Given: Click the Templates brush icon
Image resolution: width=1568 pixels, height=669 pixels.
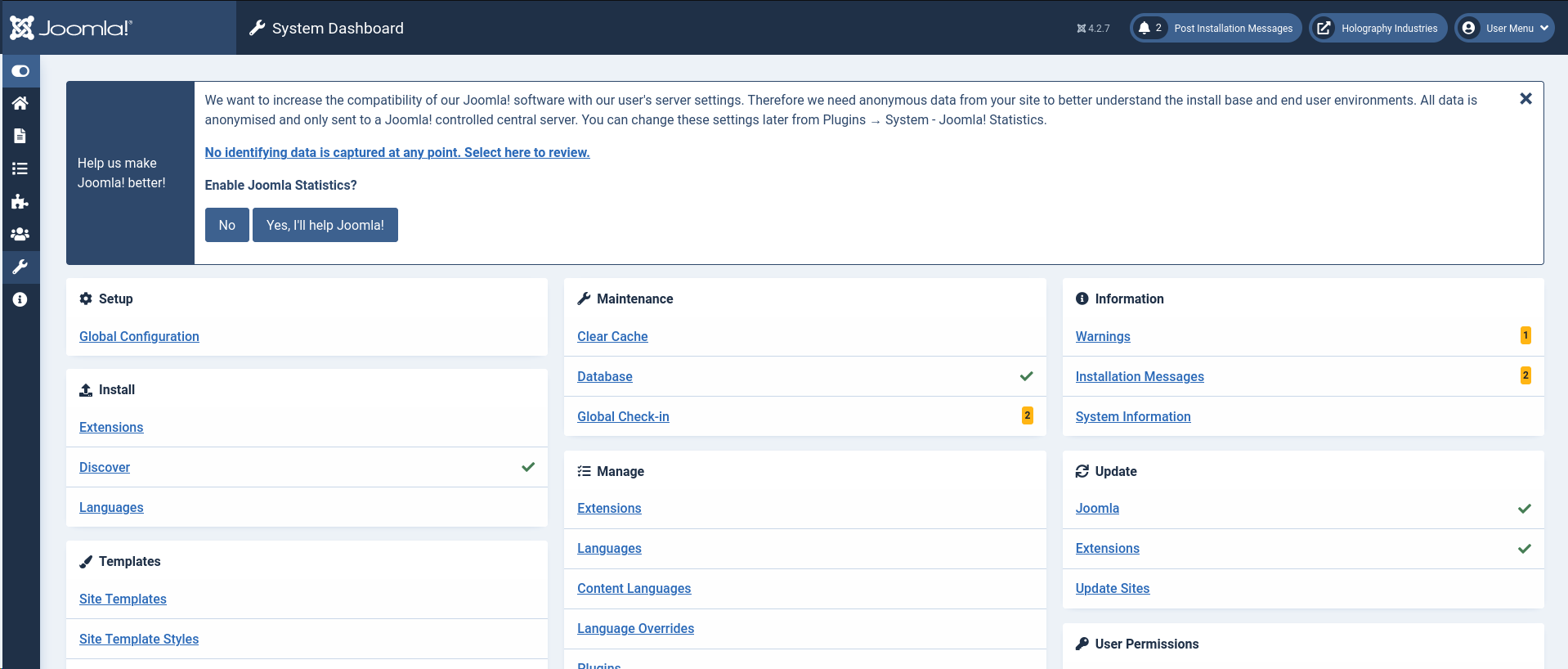Looking at the screenshot, I should [86, 561].
